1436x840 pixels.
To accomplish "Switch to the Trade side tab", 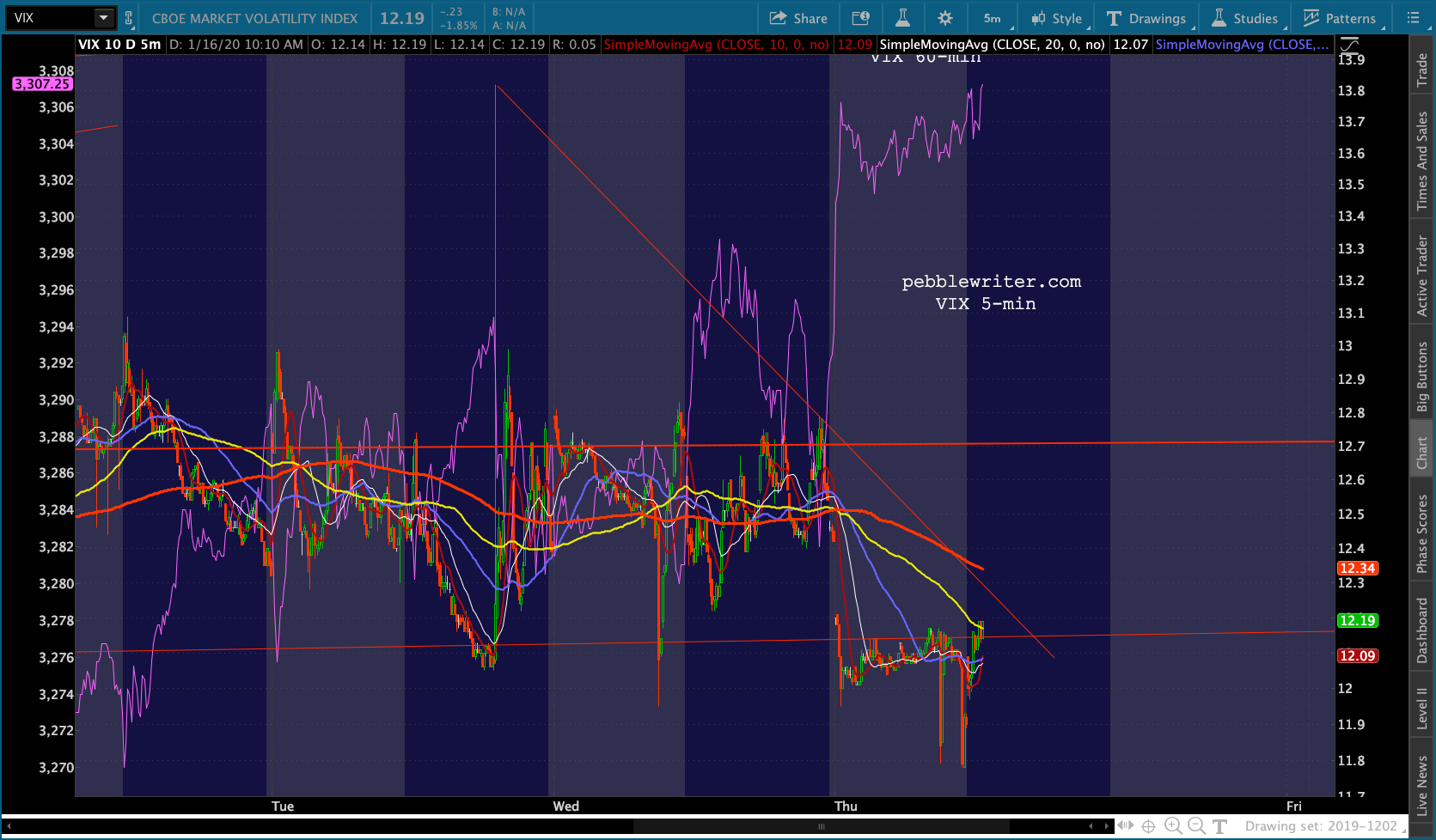I will (1422, 70).
